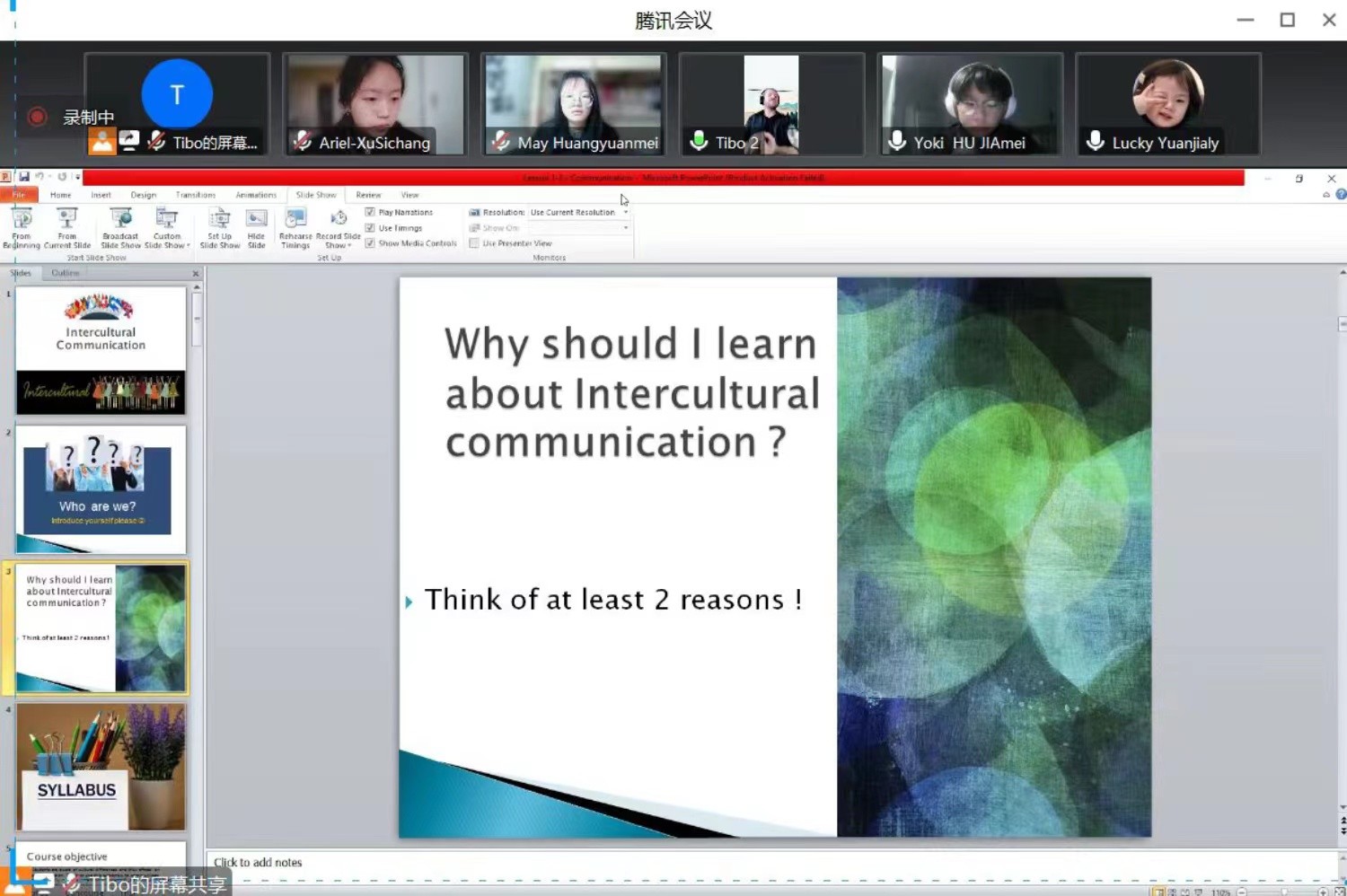The width and height of the screenshot is (1347, 896).
Task: Fit slide to current window
Action: click(x=1339, y=892)
